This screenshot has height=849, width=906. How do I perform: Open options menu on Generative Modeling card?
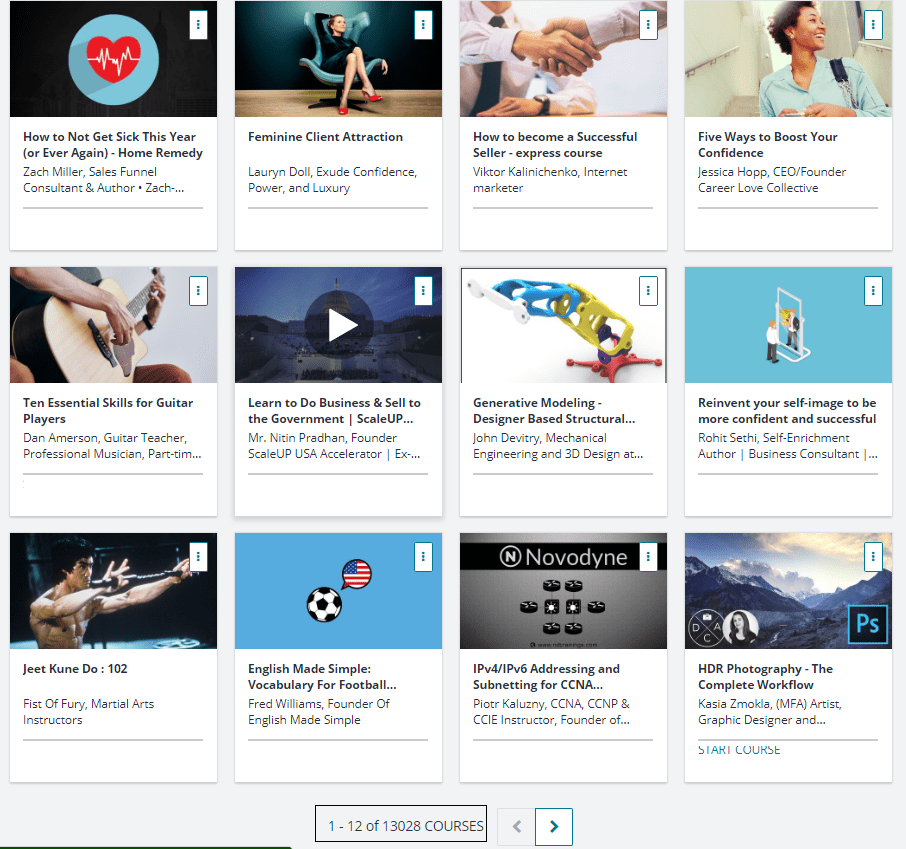point(648,291)
